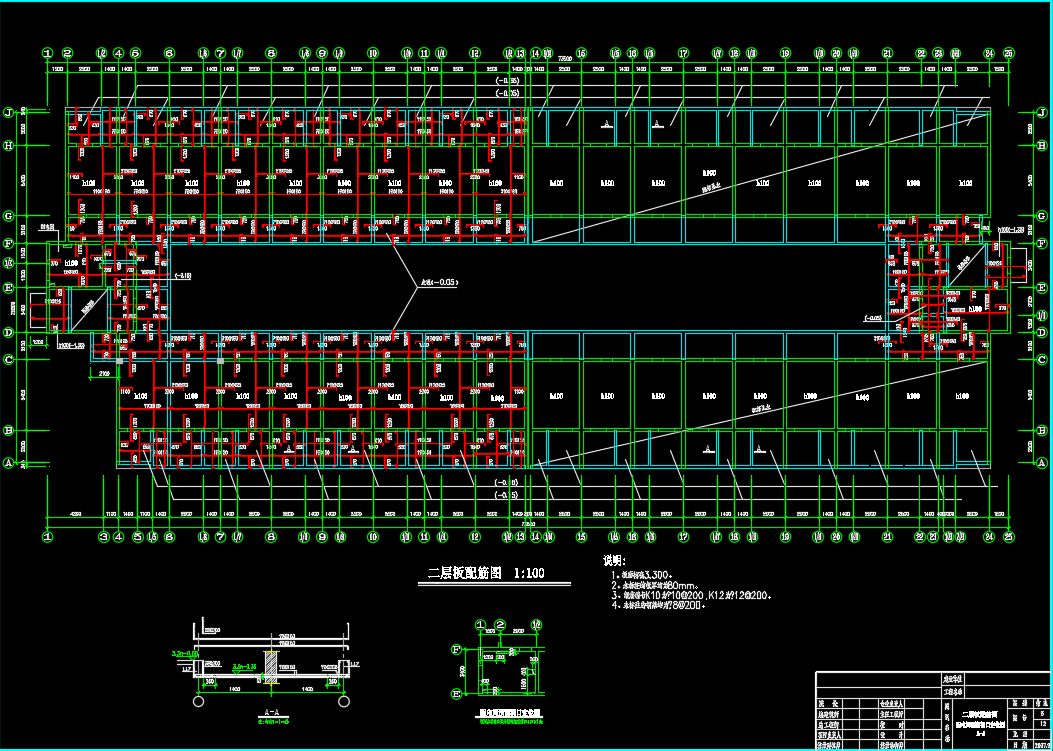Click the left empty axis circle under section A-A
Screen dimensions: 1053x751
pyautogui.click(x=199, y=701)
